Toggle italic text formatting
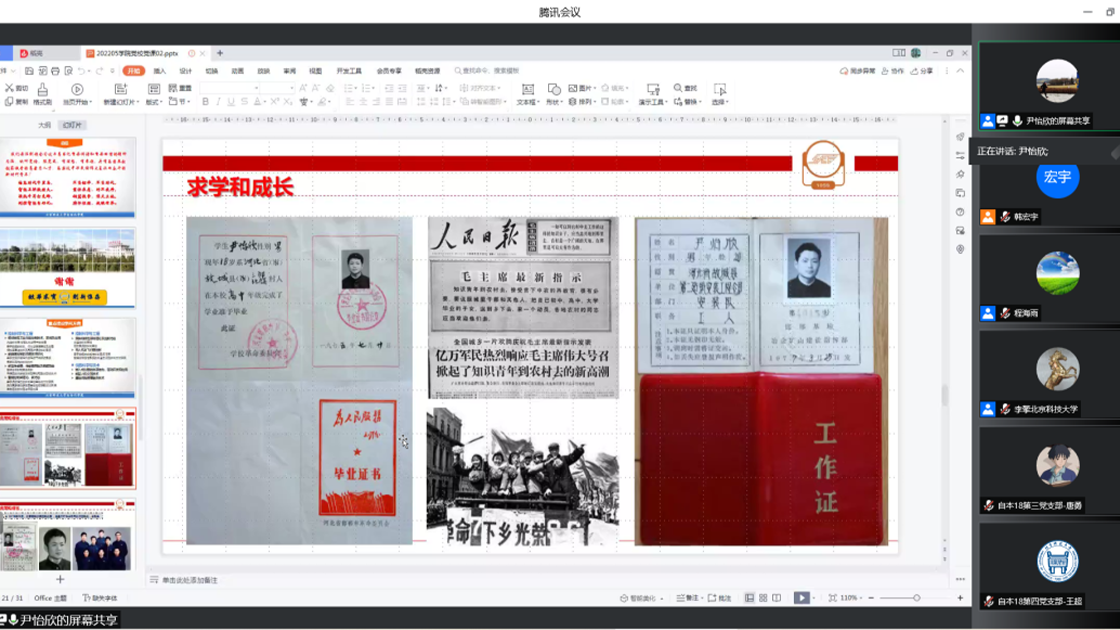The image size is (1120, 630). coord(219,102)
